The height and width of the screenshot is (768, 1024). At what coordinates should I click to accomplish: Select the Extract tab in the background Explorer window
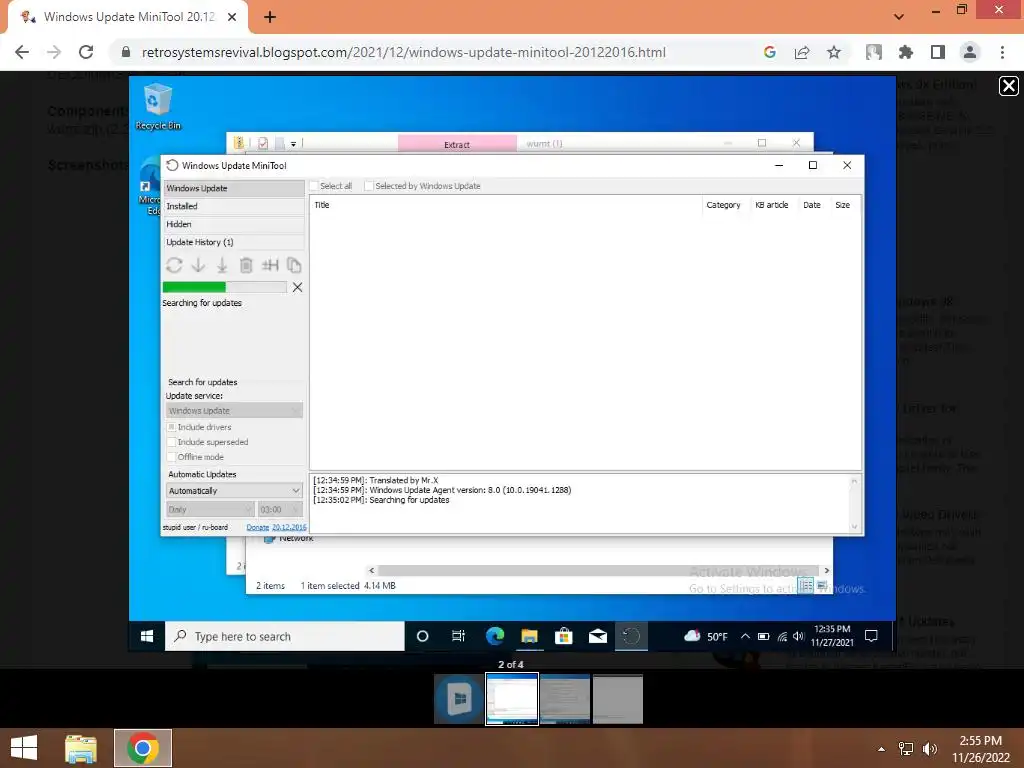tap(457, 144)
